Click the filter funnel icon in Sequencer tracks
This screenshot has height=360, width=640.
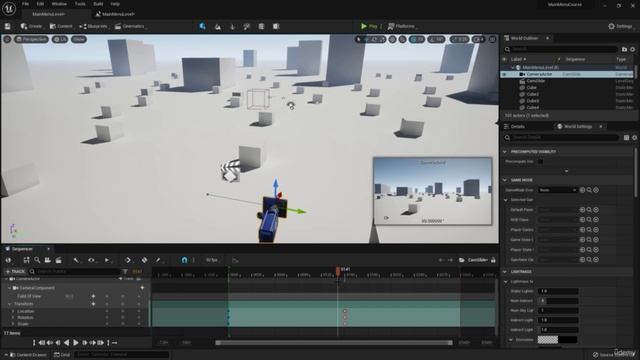tap(125, 271)
